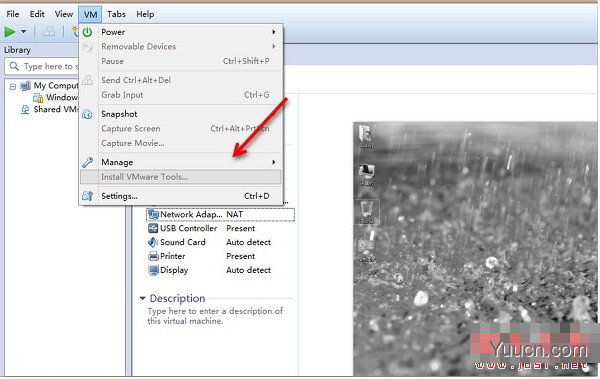Expand the Manage submenu arrow

pyautogui.click(x=274, y=162)
